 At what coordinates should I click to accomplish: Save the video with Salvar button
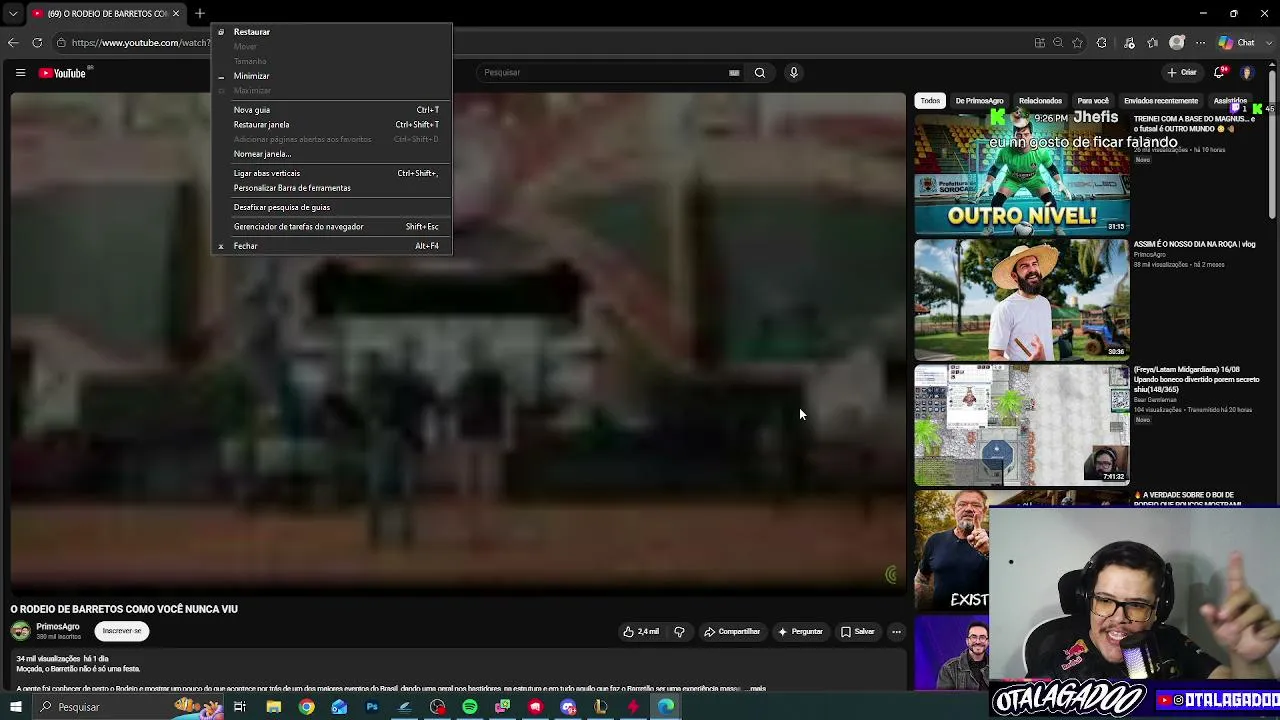tap(858, 632)
